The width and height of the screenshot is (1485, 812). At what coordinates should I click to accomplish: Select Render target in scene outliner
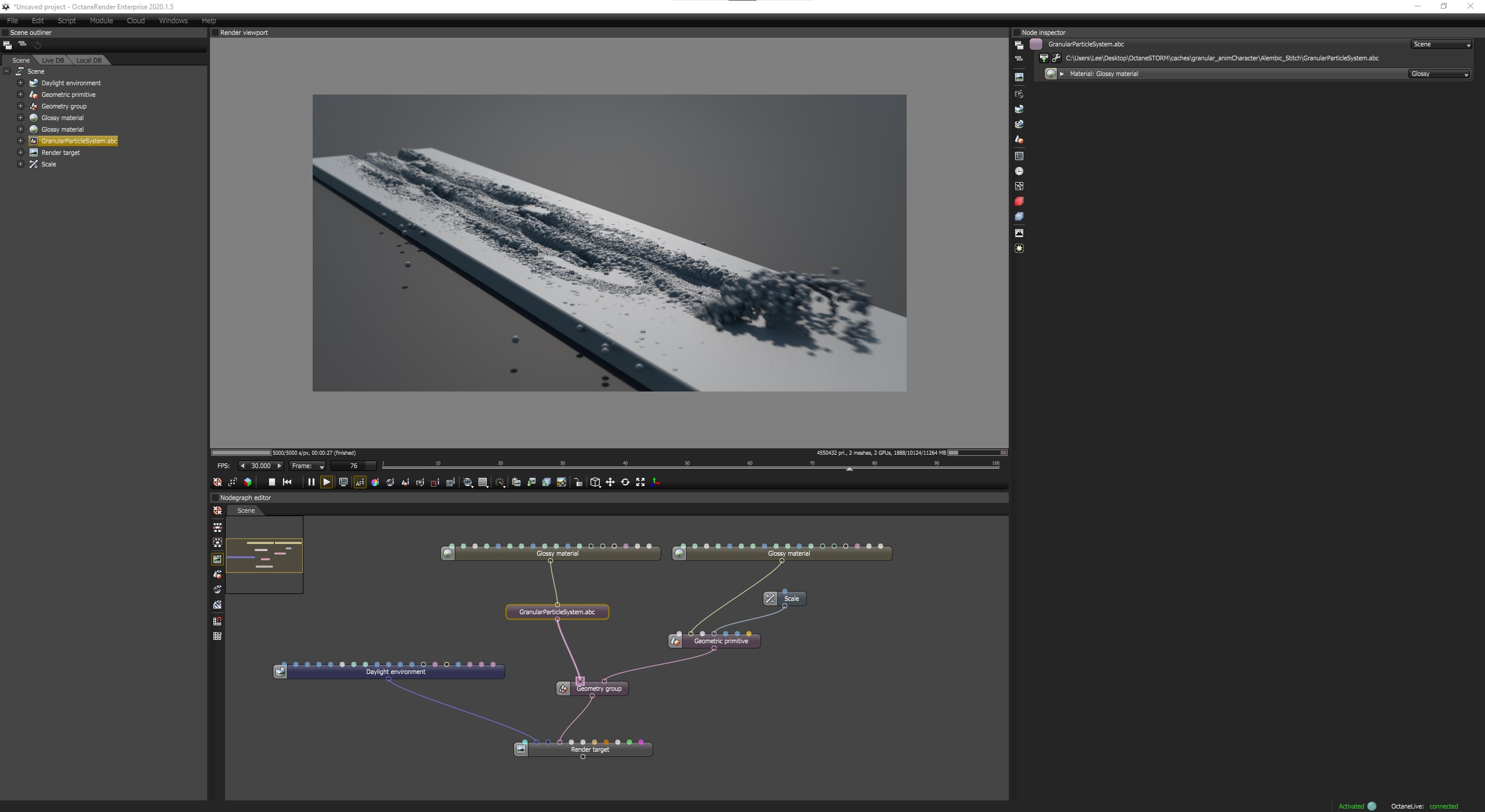pyautogui.click(x=60, y=153)
